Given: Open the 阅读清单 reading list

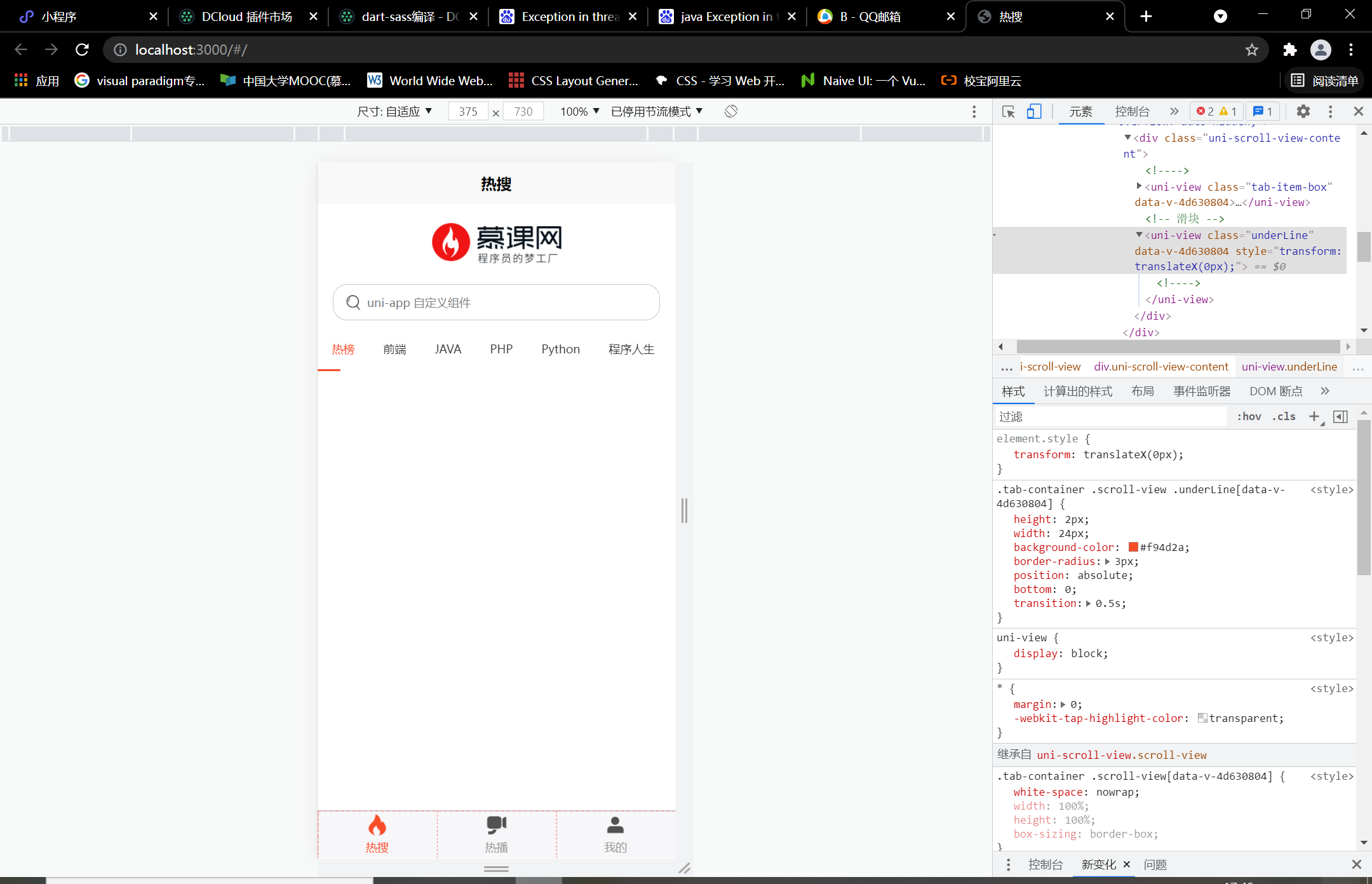Looking at the screenshot, I should [x=1324, y=81].
